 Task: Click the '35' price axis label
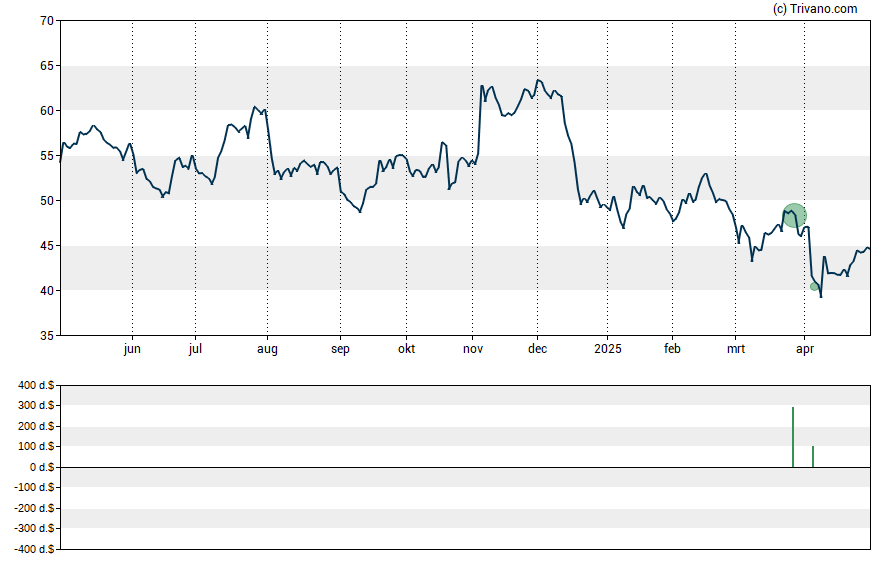tap(47, 336)
